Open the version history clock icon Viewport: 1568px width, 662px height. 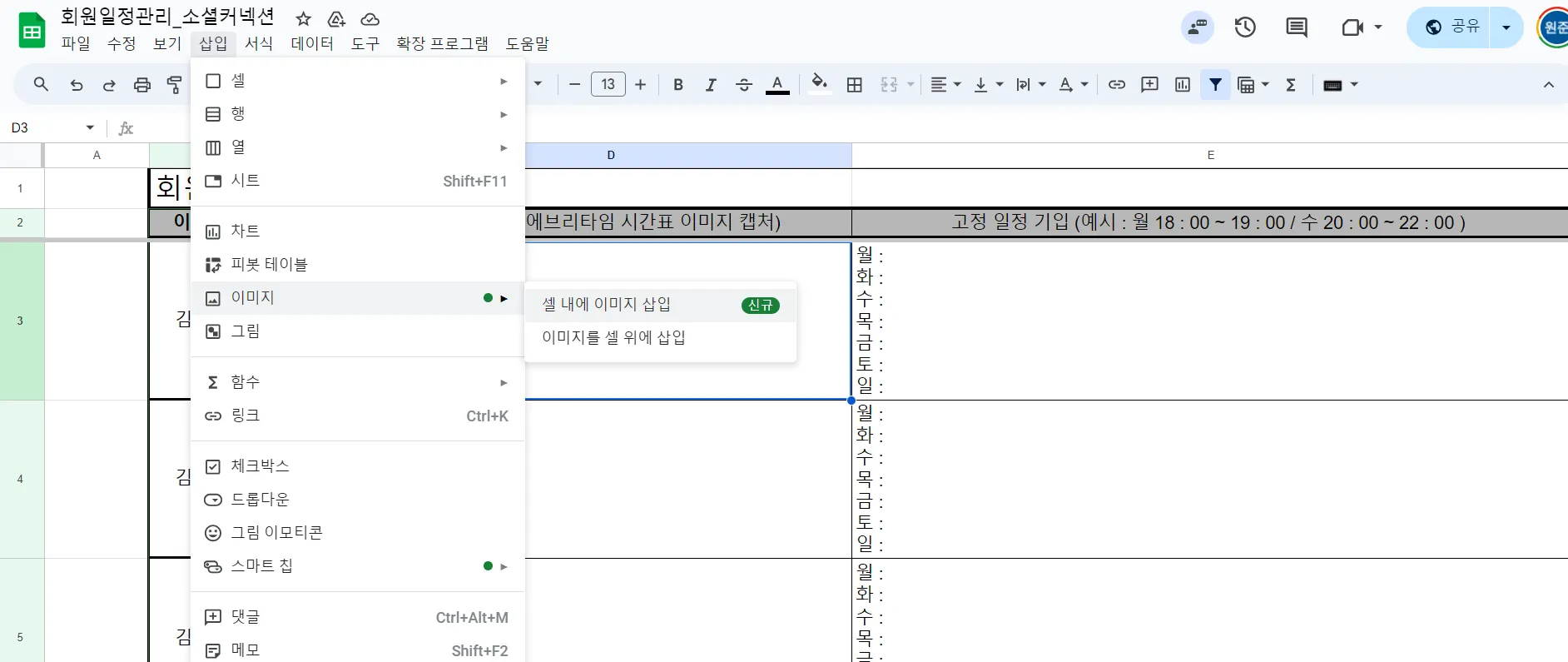[1245, 27]
